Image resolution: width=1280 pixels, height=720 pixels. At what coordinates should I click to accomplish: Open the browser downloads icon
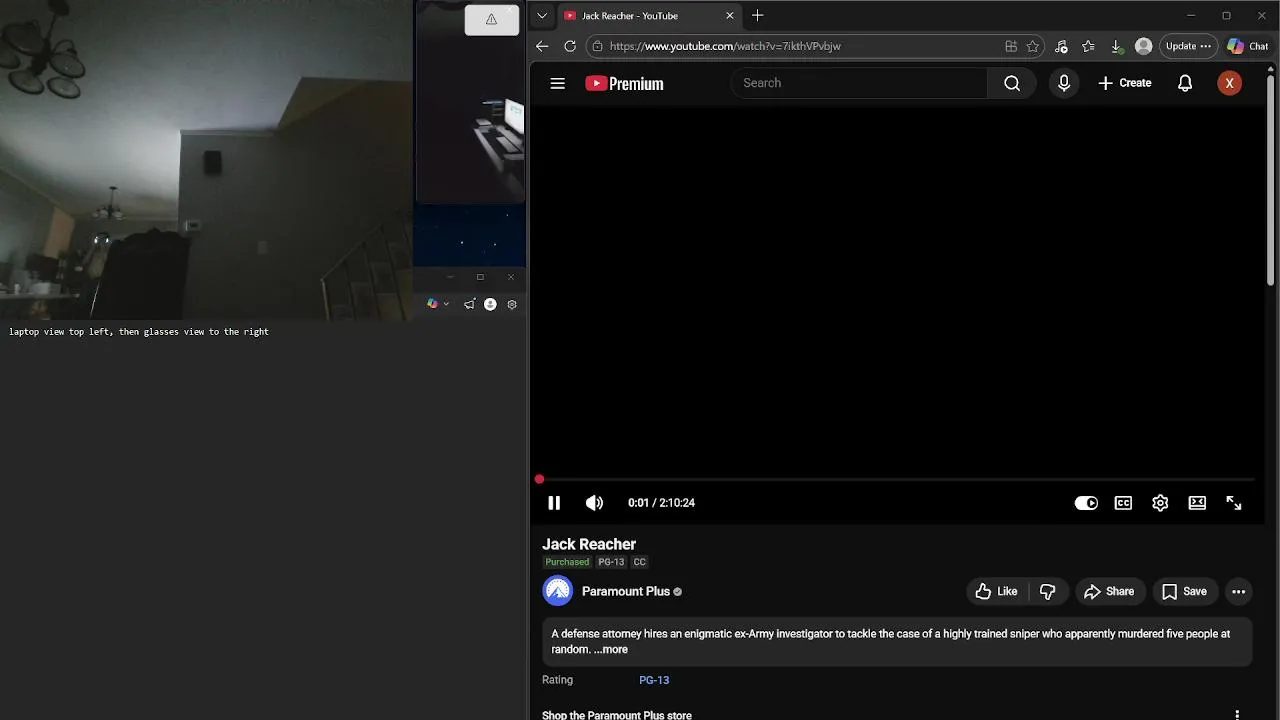click(x=1116, y=46)
